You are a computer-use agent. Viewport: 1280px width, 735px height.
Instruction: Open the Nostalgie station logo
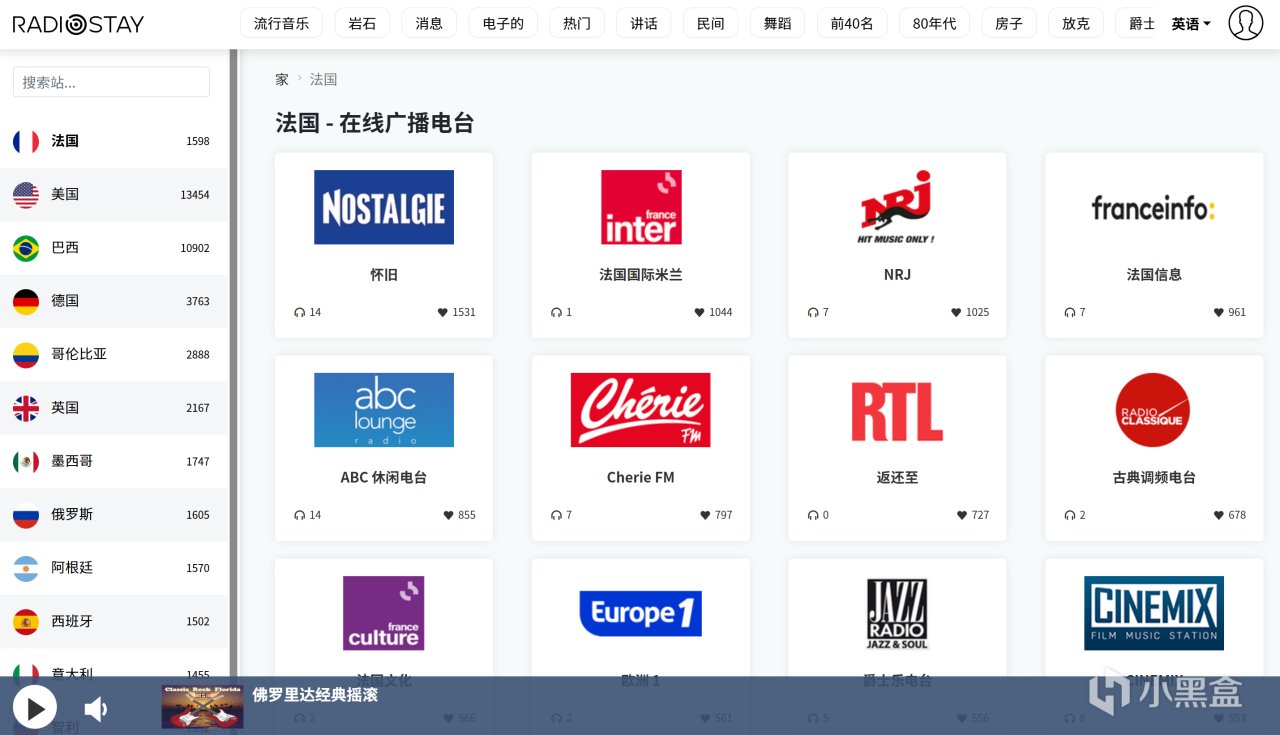tap(384, 207)
